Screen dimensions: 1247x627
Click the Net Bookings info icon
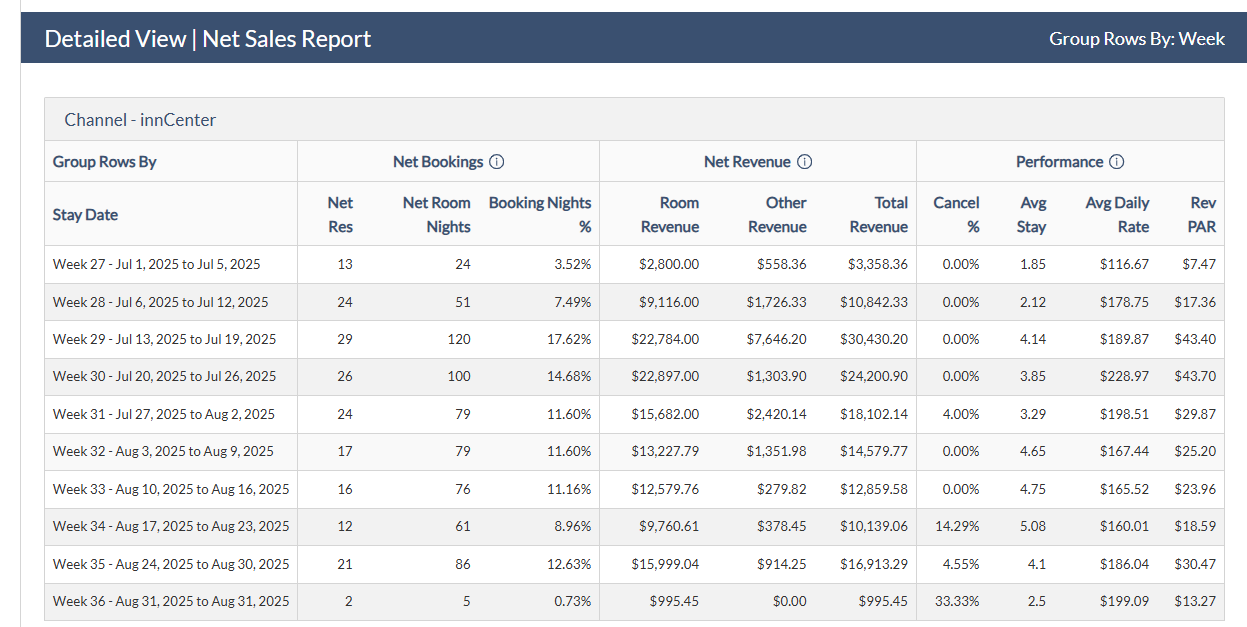tap(497, 162)
